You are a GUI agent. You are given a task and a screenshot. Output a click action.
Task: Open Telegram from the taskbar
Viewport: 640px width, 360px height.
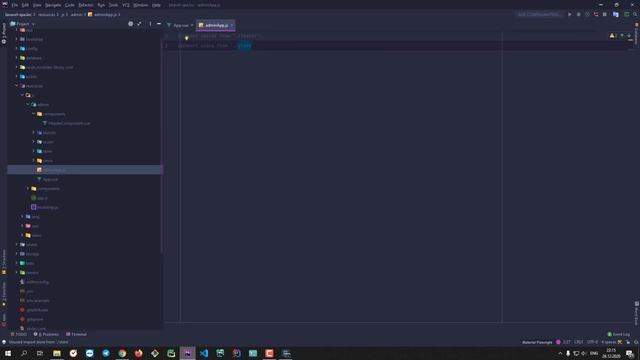[x=106, y=353]
